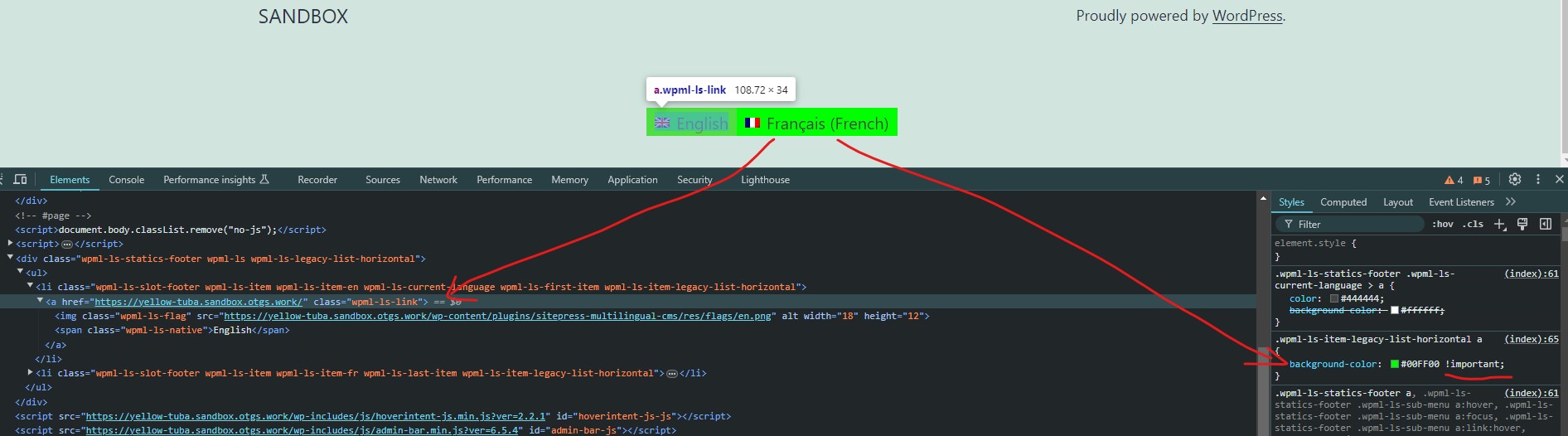This screenshot has height=436, width=1568.
Task: Open the Console tab
Action: [x=126, y=180]
